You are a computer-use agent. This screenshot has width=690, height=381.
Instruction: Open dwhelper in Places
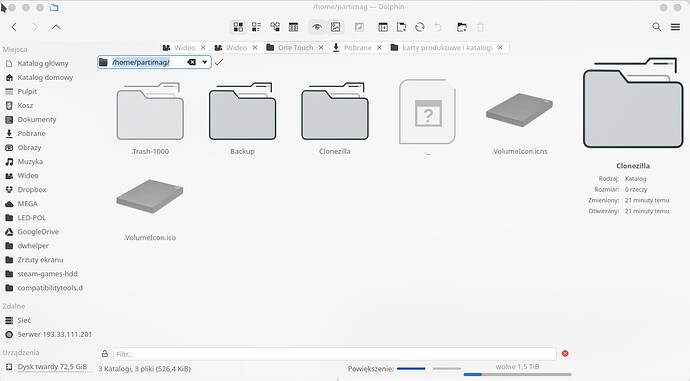[x=33, y=246]
